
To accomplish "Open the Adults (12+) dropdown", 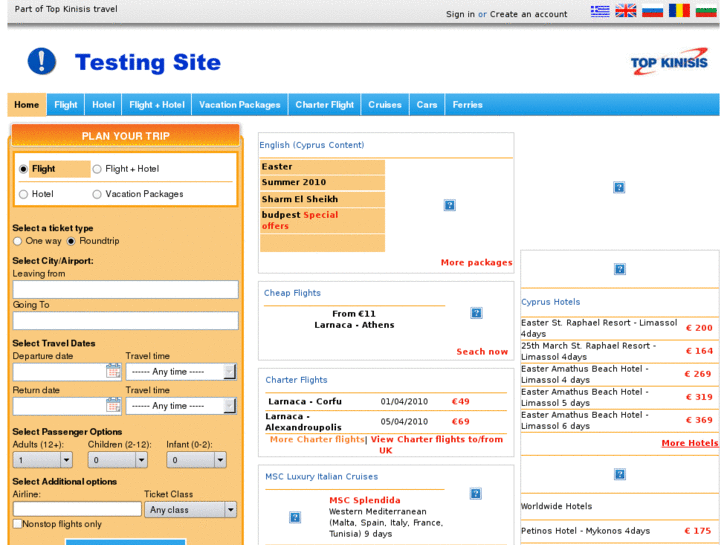I will [x=42, y=460].
